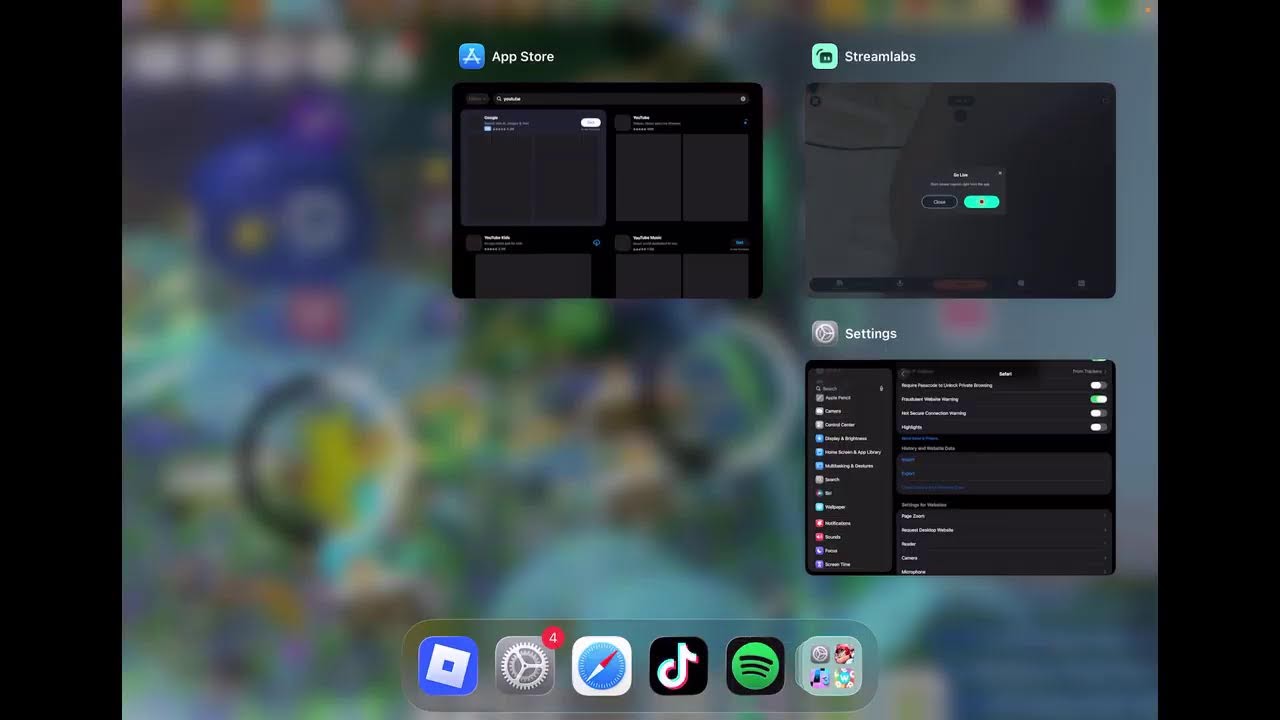
Task: Click Get button for YouTube Music
Action: pos(740,242)
